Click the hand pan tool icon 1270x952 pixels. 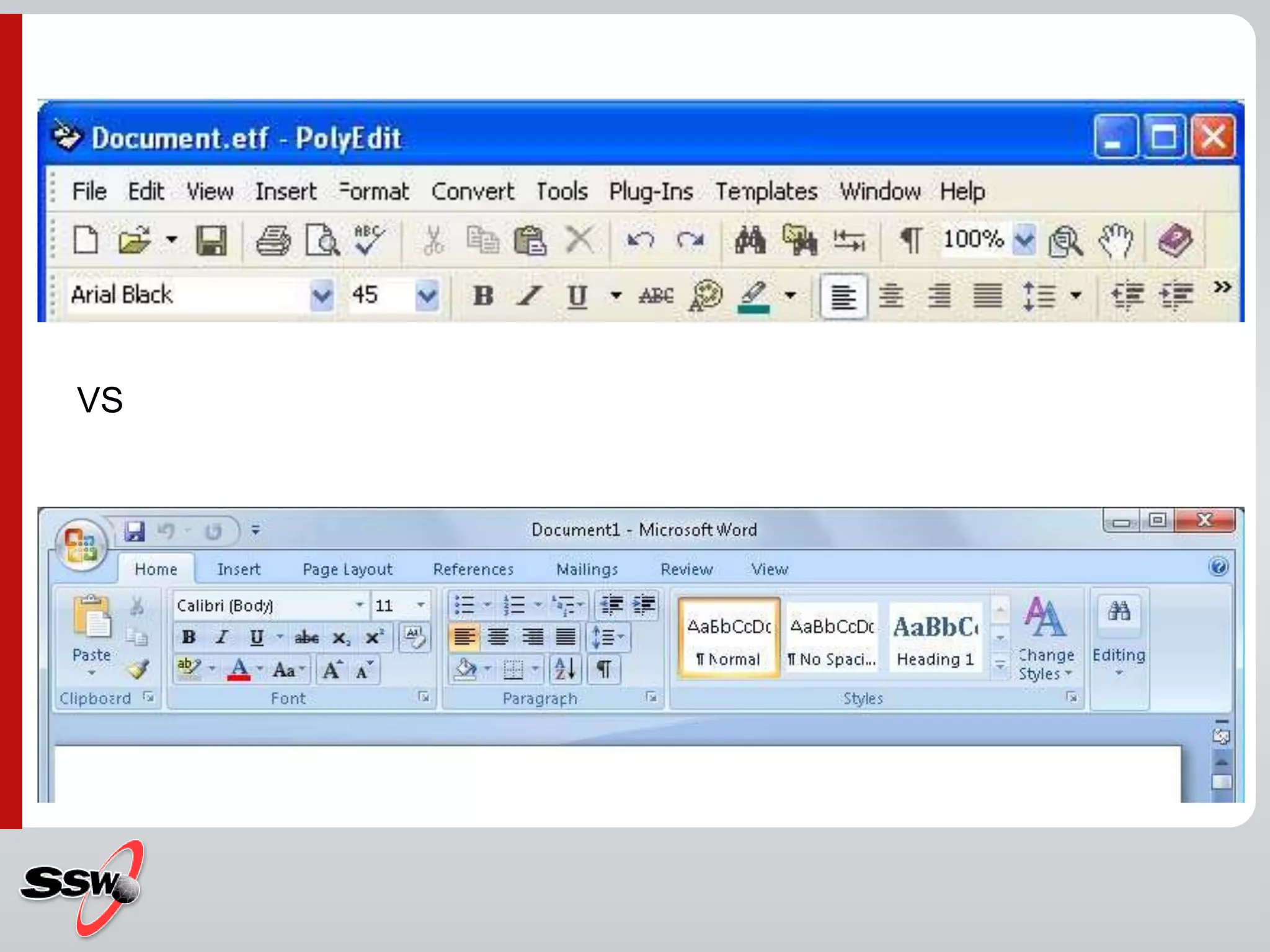click(x=1115, y=240)
